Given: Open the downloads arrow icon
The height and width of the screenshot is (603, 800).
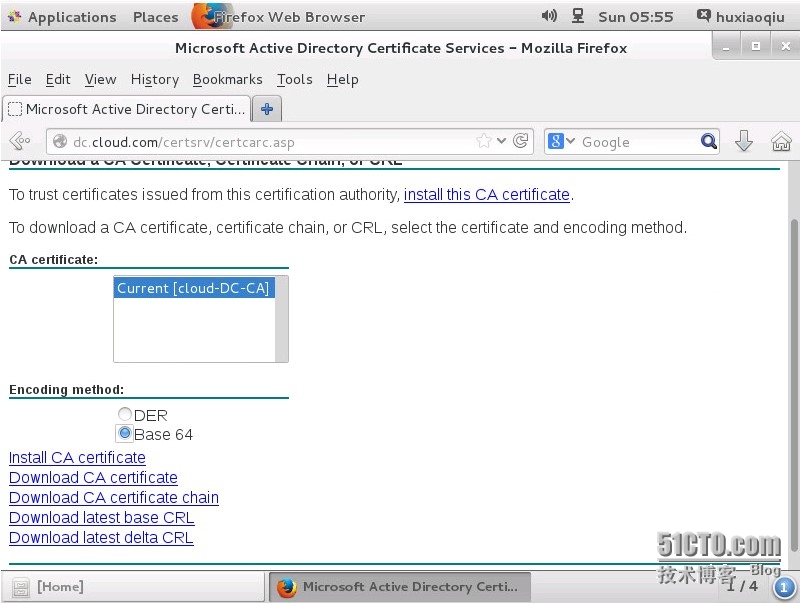Looking at the screenshot, I should pos(743,141).
